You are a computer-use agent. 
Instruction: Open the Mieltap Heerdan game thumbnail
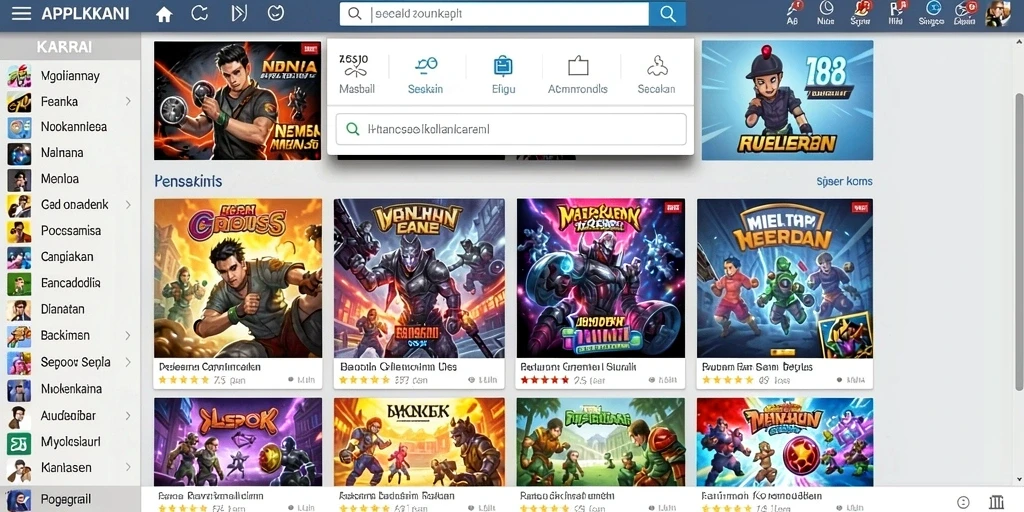(785, 278)
